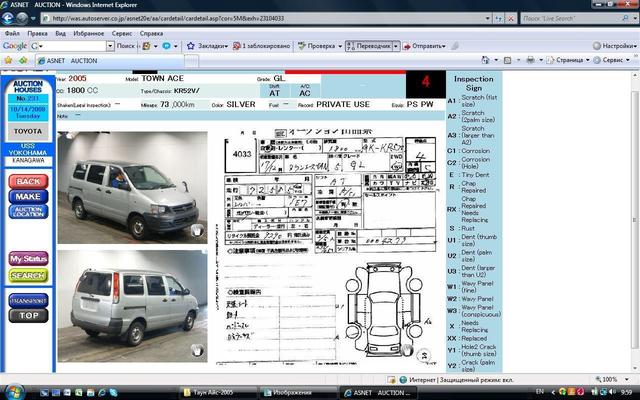The height and width of the screenshot is (400, 640).
Task: Open the Правка menu
Action: [38, 33]
